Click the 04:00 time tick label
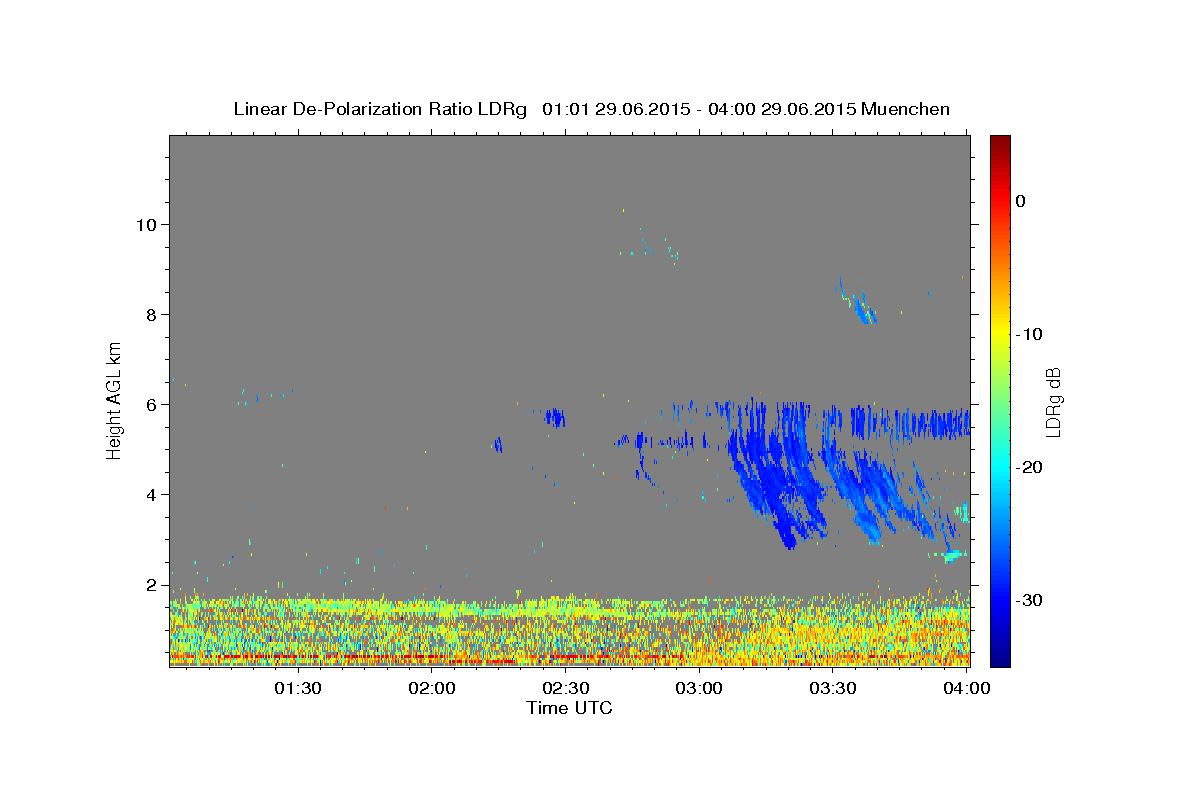Image resolution: width=1200 pixels, height=800 pixels. pyautogui.click(x=966, y=689)
